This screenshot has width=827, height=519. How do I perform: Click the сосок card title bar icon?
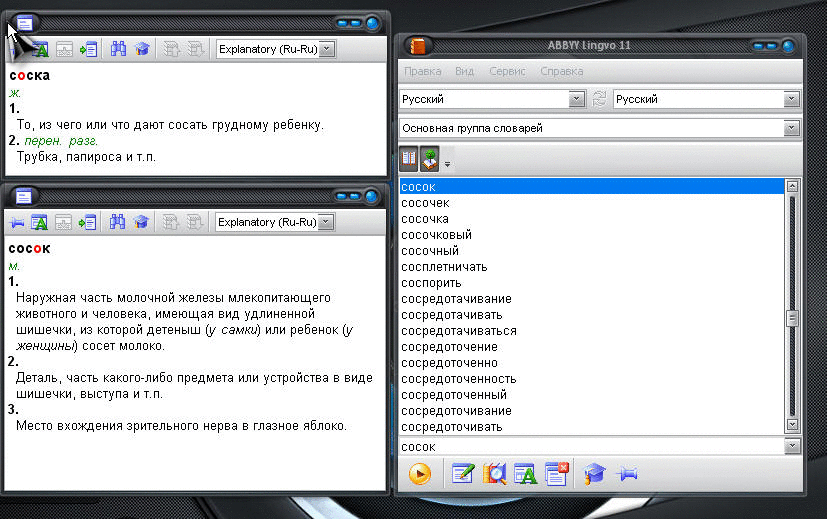coord(23,196)
